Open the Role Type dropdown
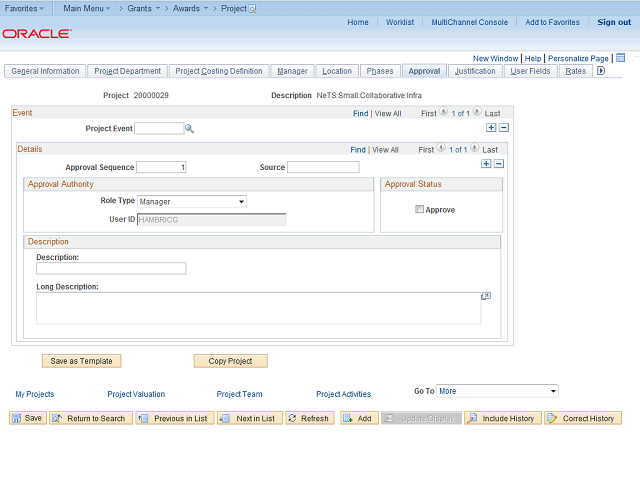 click(x=191, y=202)
